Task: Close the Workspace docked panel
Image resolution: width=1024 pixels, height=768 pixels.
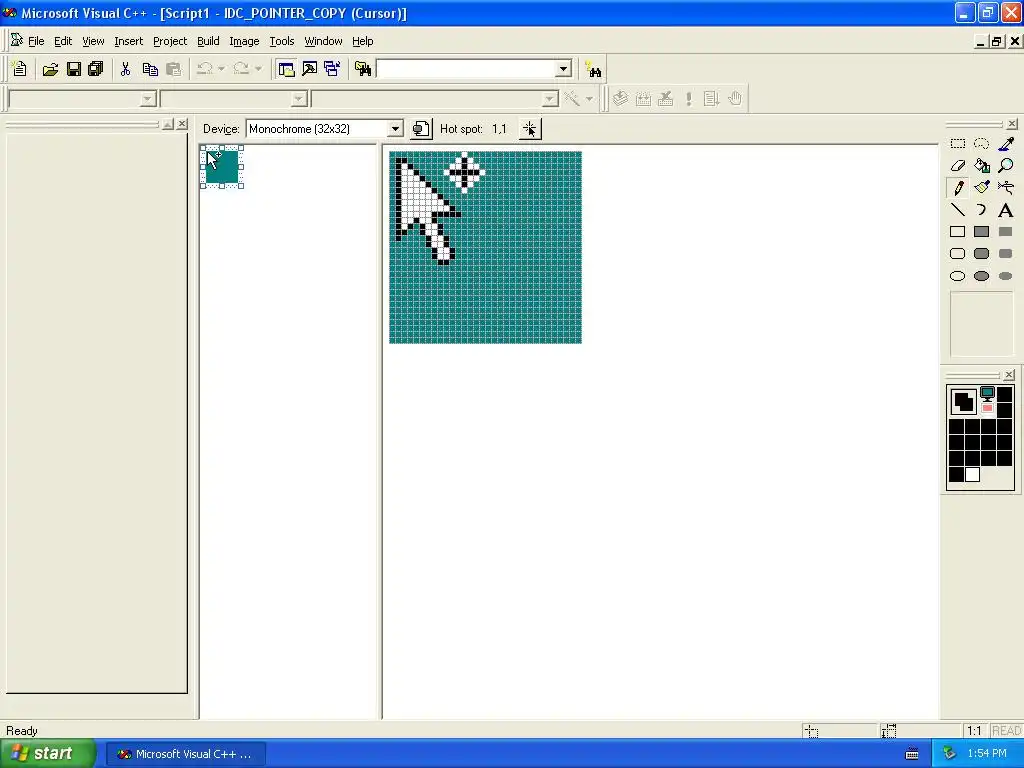Action: point(182,123)
